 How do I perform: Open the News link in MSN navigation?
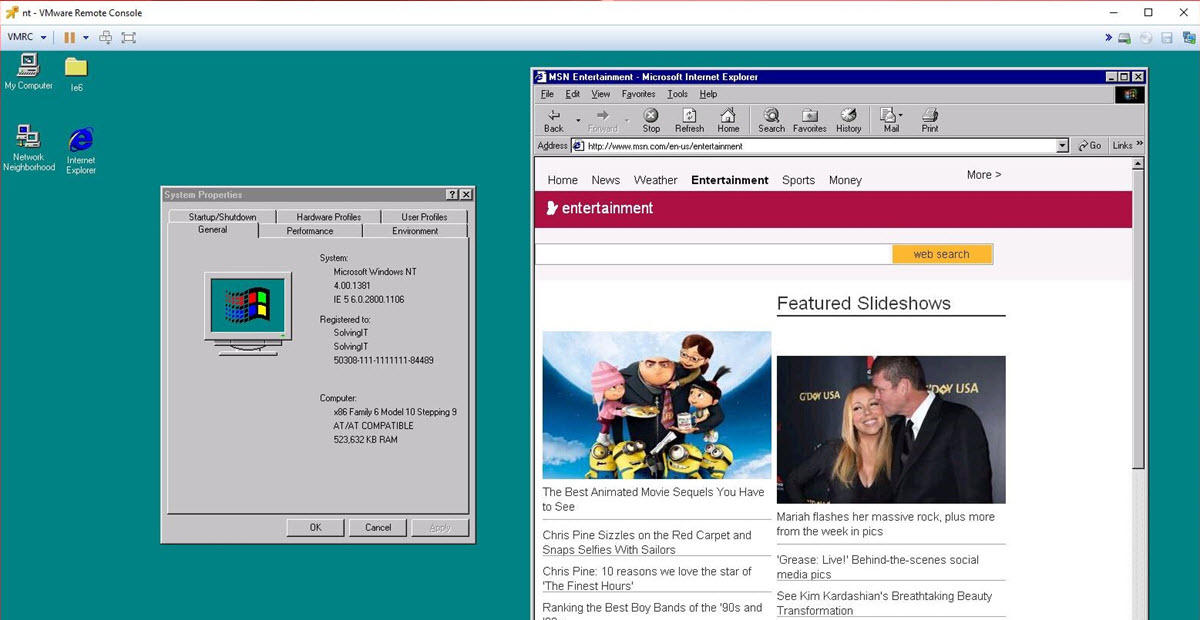pyautogui.click(x=605, y=180)
